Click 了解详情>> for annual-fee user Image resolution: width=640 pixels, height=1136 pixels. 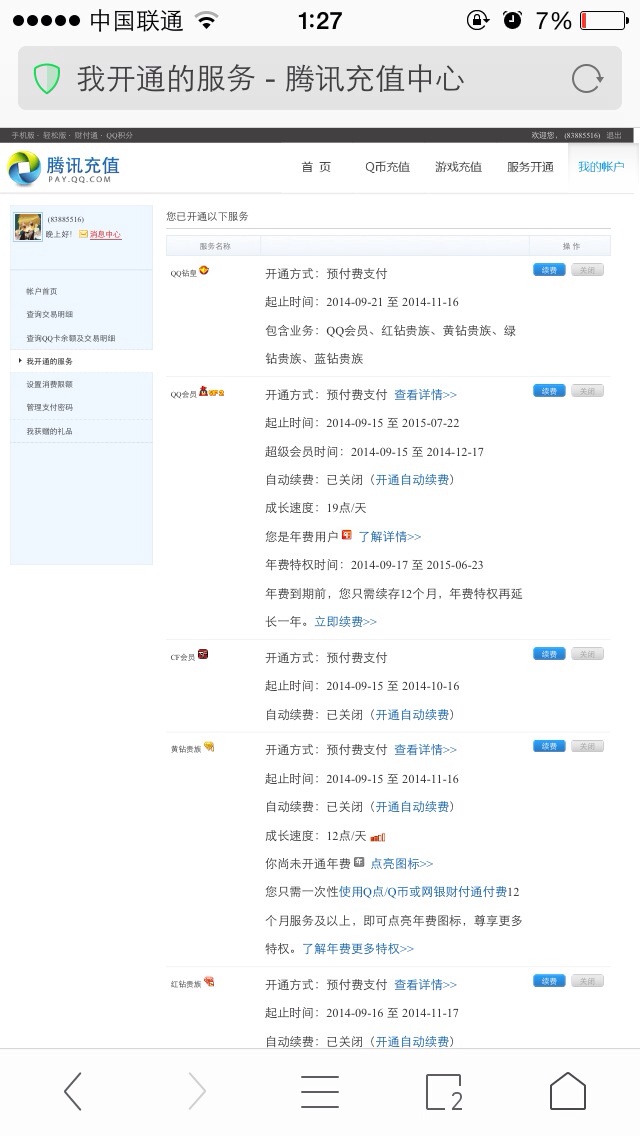tap(389, 537)
